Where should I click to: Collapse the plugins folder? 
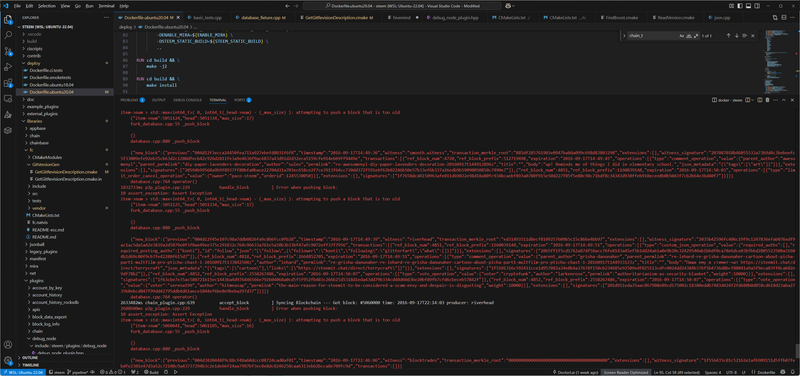click(x=64, y=281)
